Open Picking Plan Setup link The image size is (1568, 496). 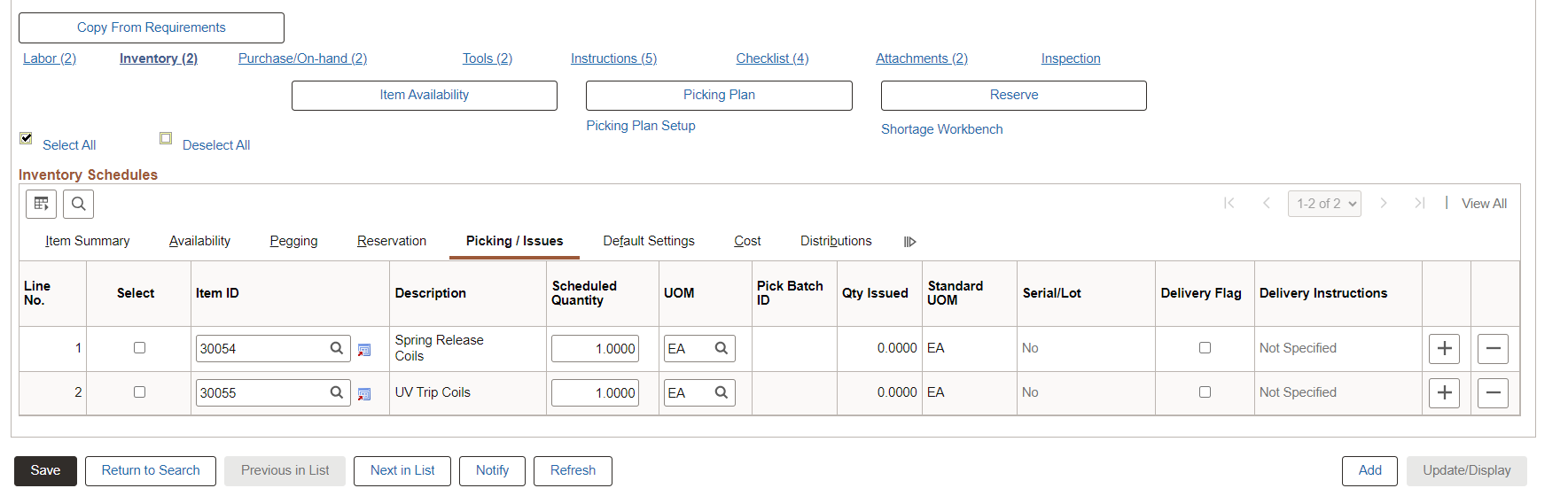641,126
